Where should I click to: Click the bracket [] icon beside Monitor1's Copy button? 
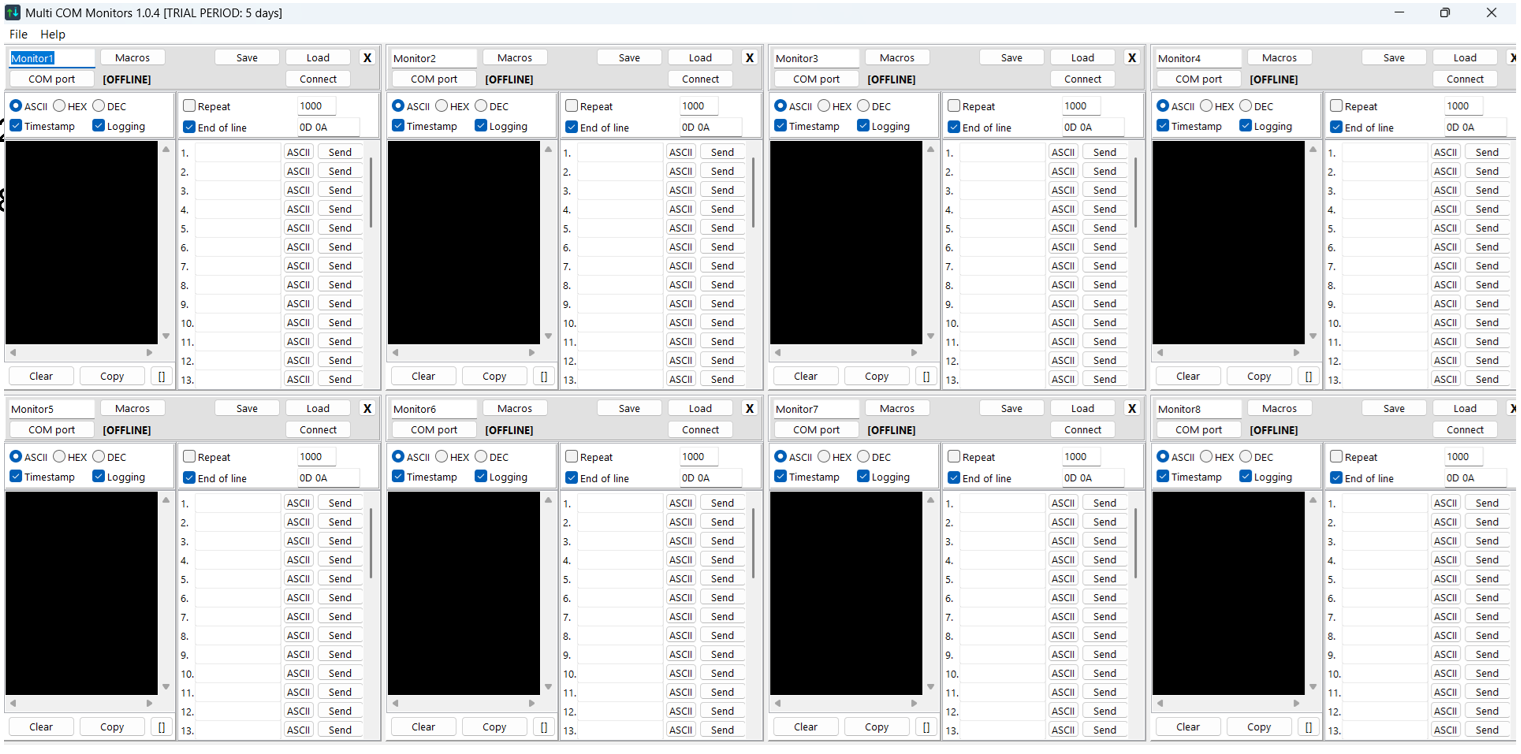[162, 375]
